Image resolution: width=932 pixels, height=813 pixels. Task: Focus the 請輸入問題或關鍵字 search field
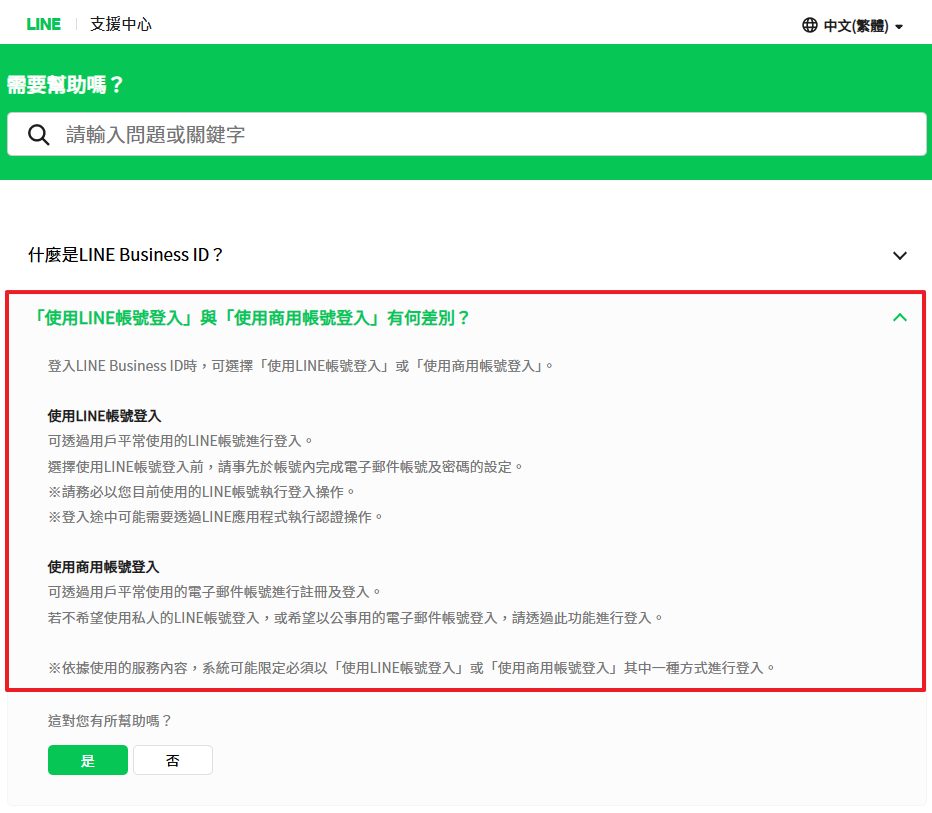(x=480, y=135)
